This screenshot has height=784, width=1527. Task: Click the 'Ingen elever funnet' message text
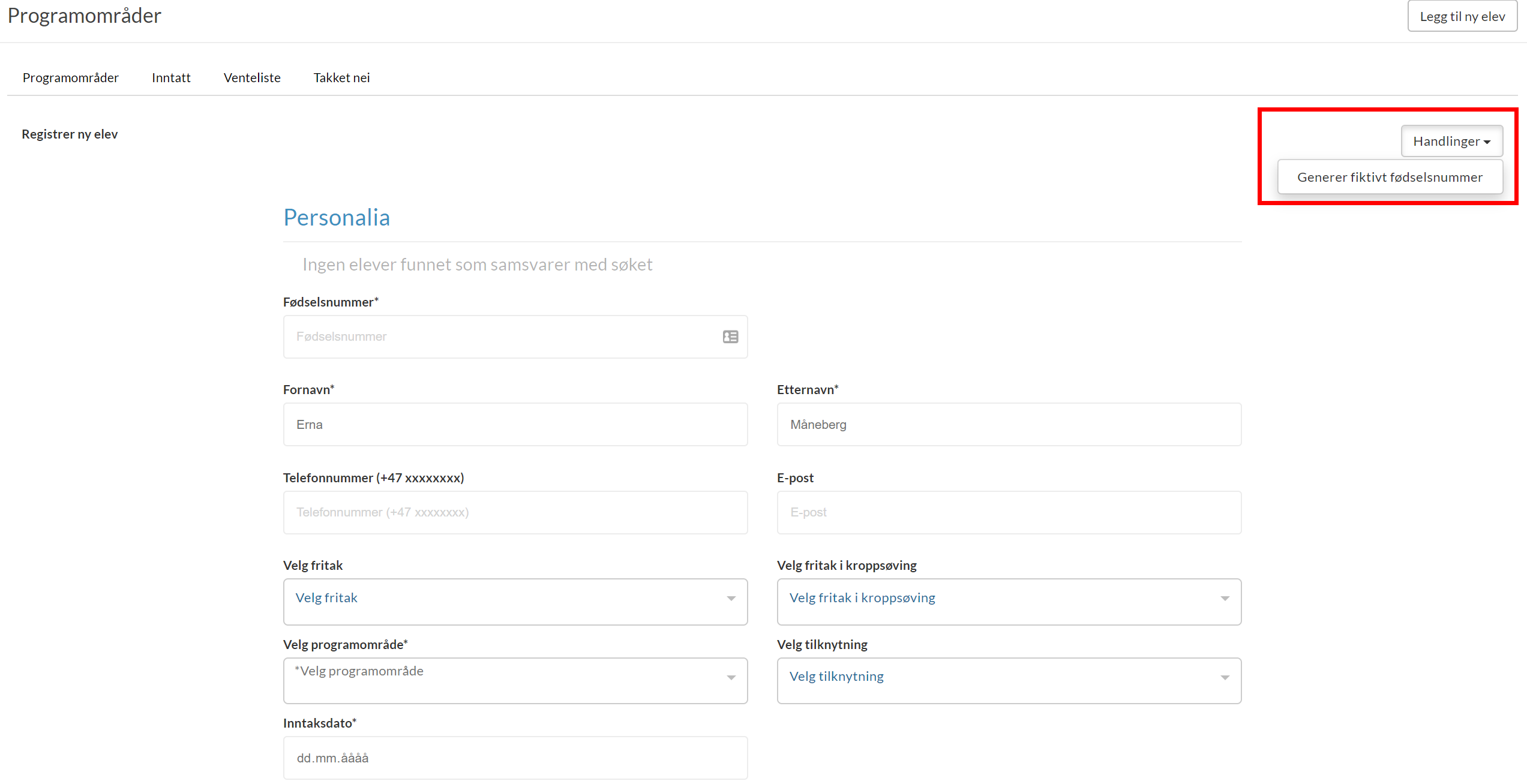(x=477, y=265)
